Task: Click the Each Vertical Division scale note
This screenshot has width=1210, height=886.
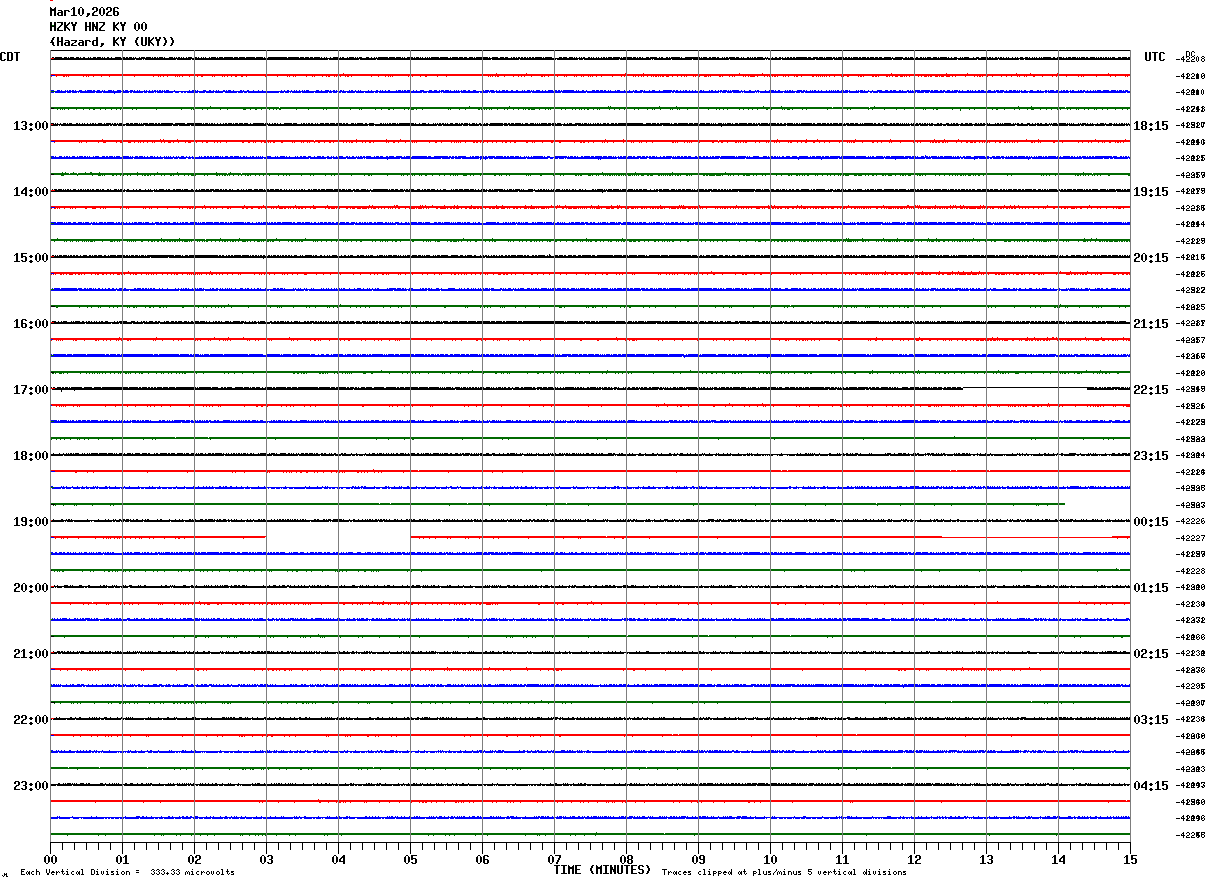Action: point(127,873)
